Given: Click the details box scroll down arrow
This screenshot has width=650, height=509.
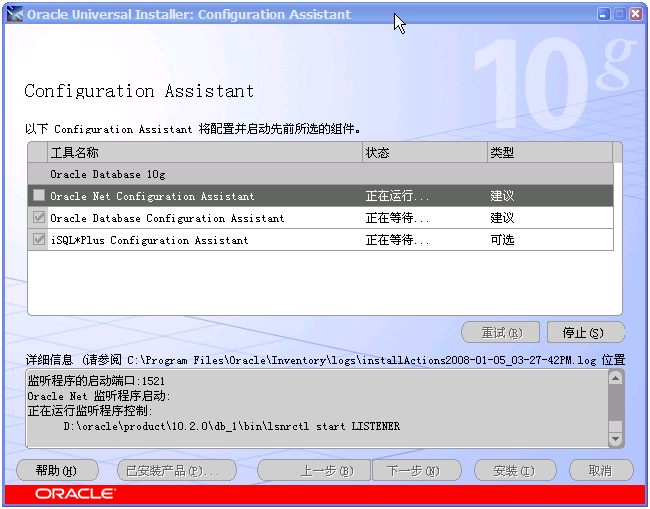Looking at the screenshot, I should [616, 439].
